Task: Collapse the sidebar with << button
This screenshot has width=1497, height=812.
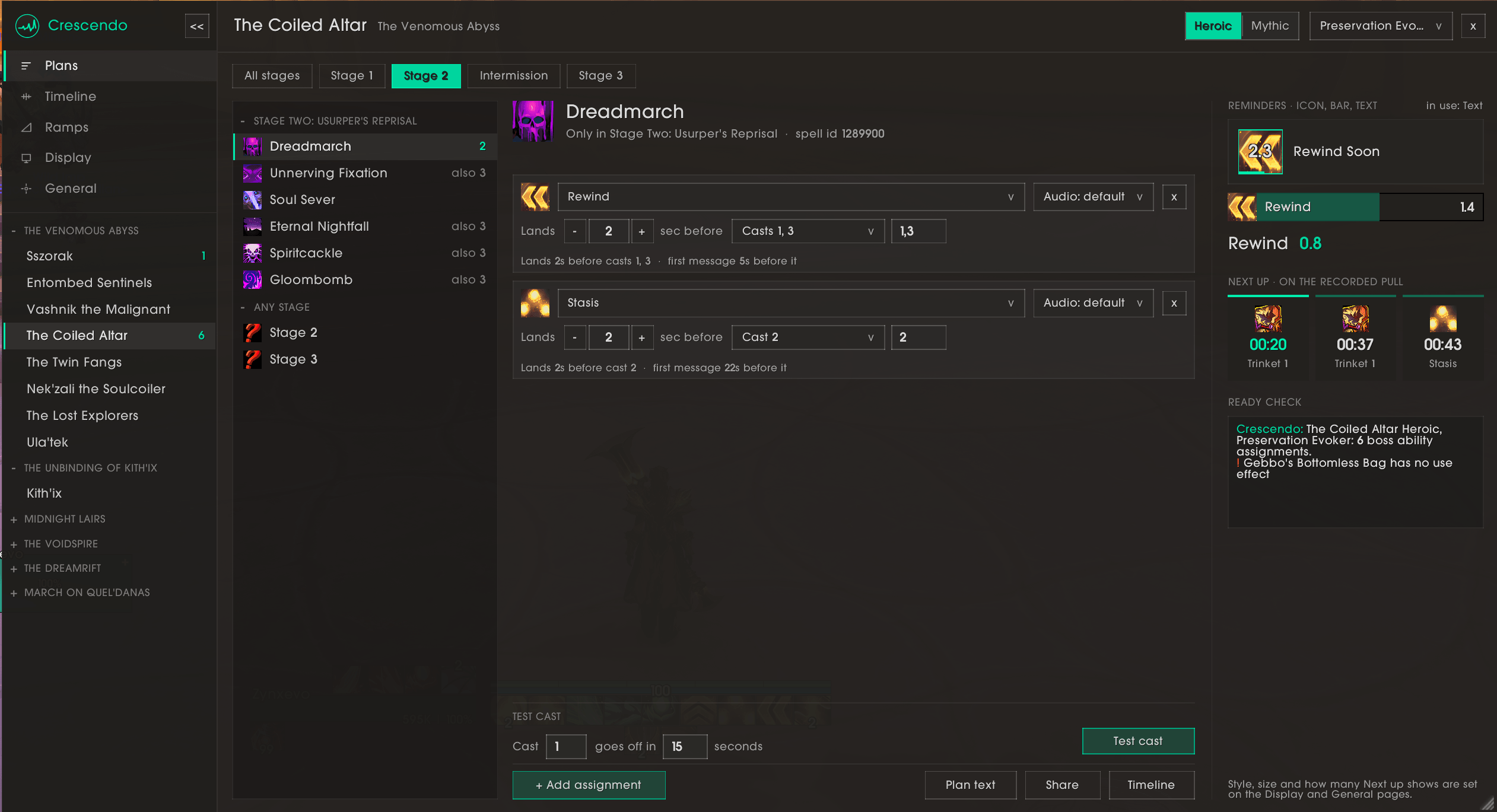Action: 197,26
